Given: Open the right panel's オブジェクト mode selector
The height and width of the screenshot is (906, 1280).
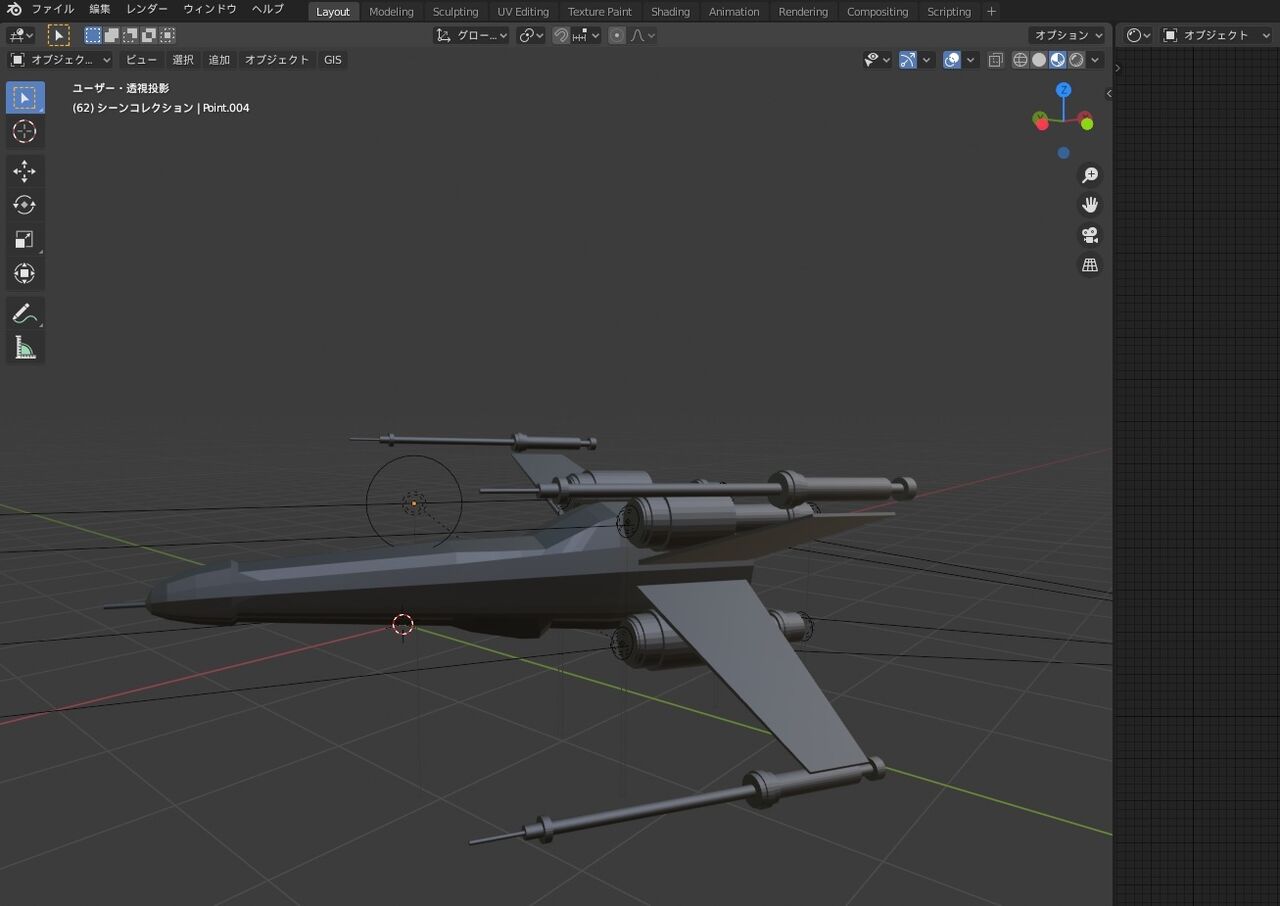Looking at the screenshot, I should [1216, 35].
